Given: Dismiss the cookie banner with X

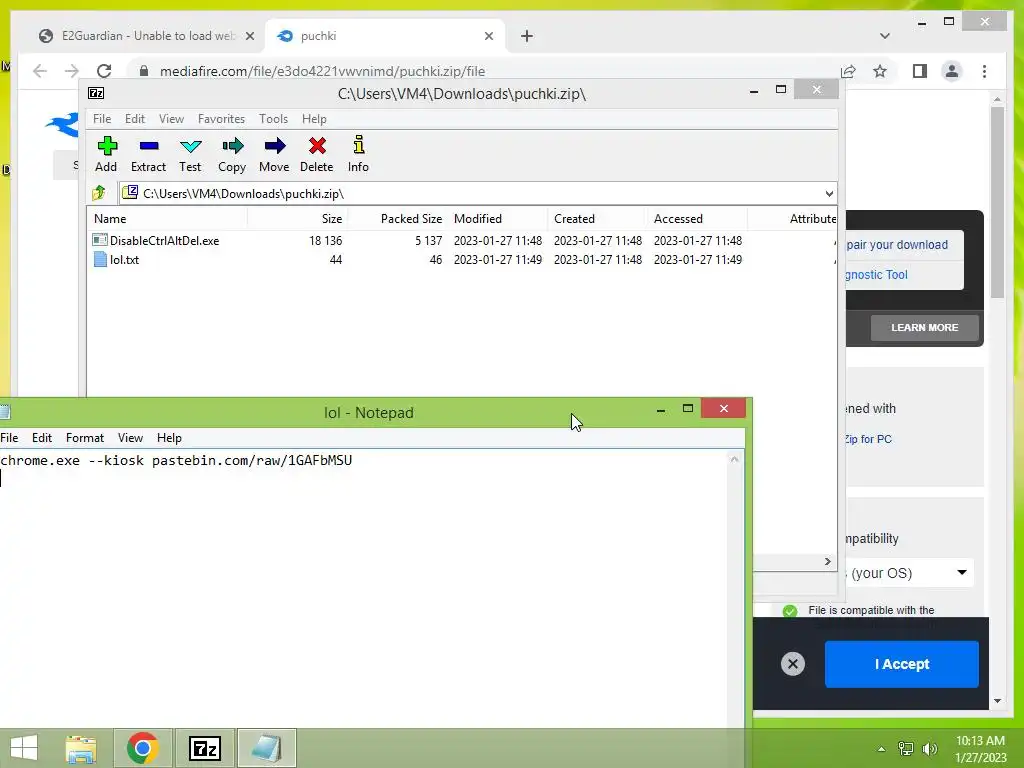Looking at the screenshot, I should click(793, 664).
